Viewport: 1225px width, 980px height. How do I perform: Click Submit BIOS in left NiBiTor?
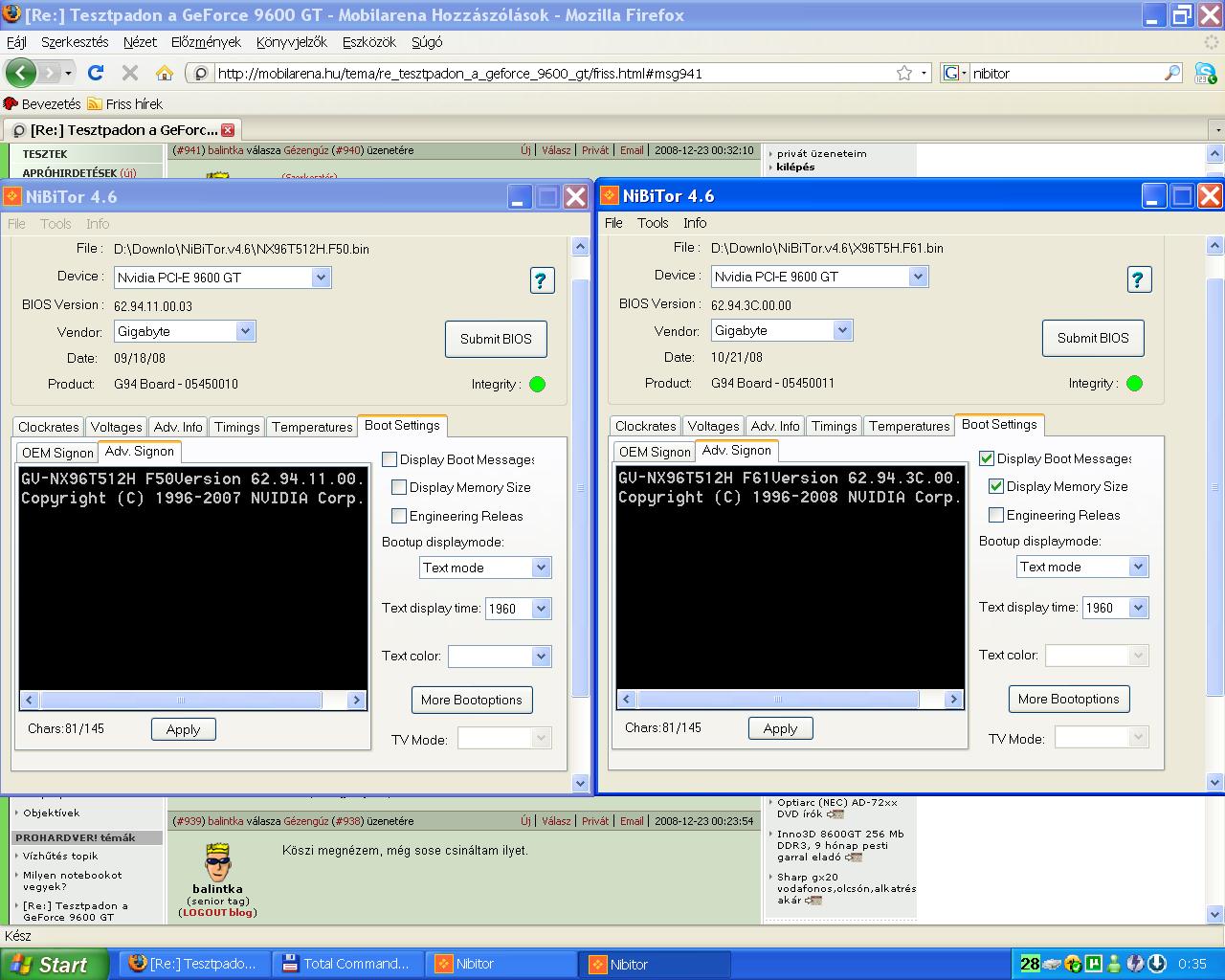tap(496, 339)
